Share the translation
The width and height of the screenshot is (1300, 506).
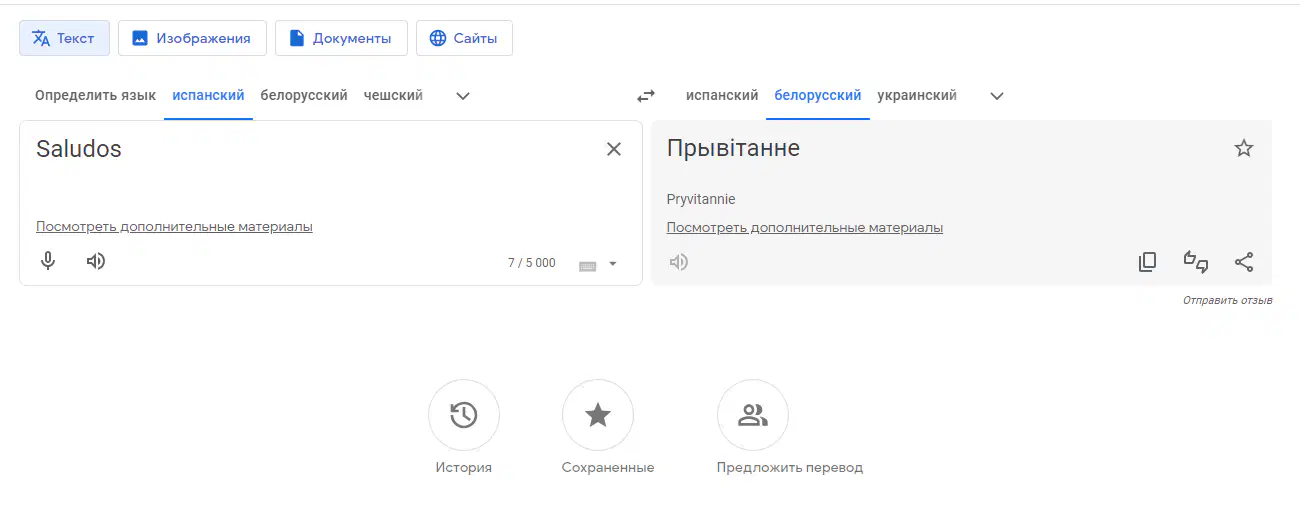1244,262
